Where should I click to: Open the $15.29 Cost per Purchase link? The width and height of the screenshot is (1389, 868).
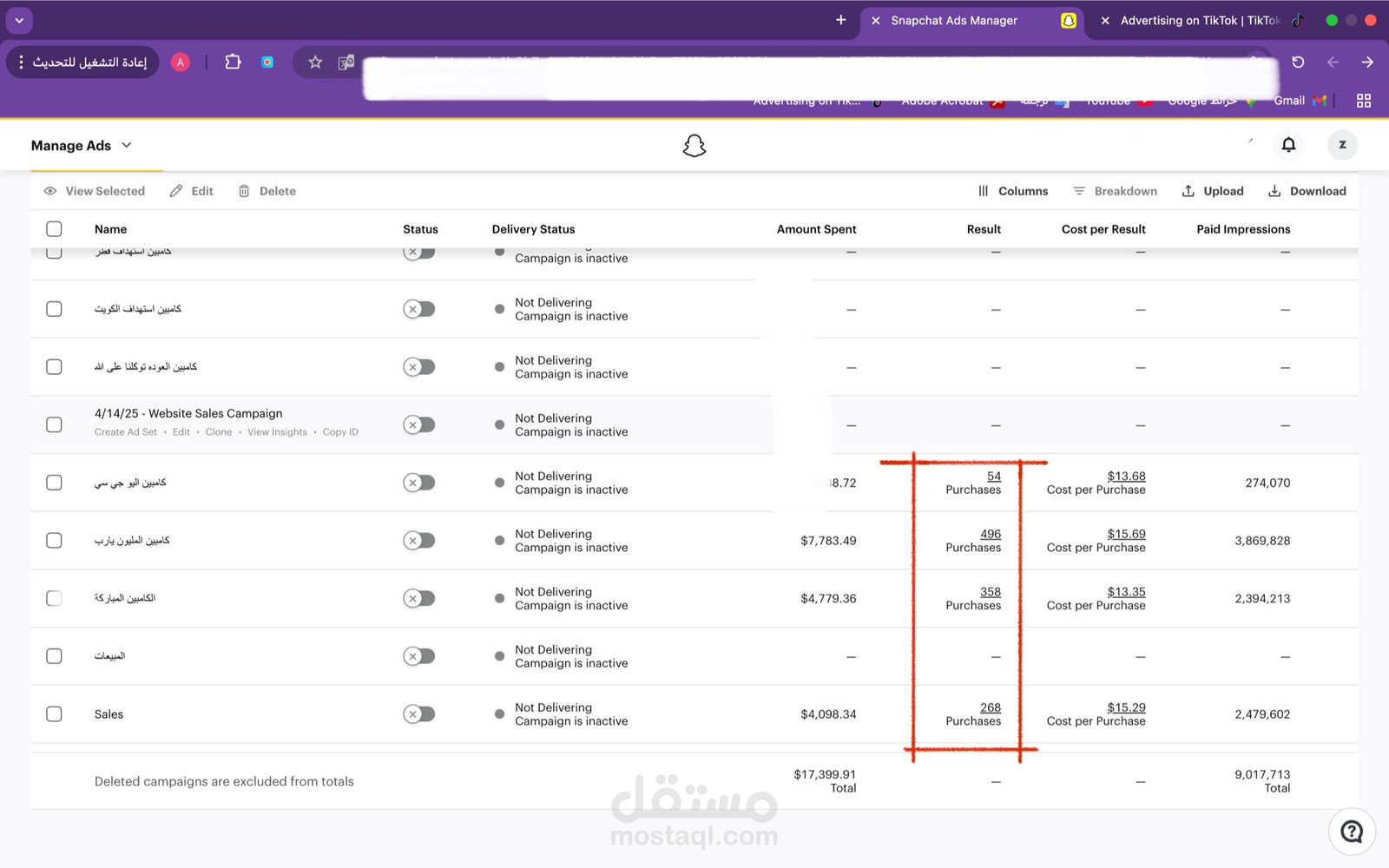(1126, 707)
